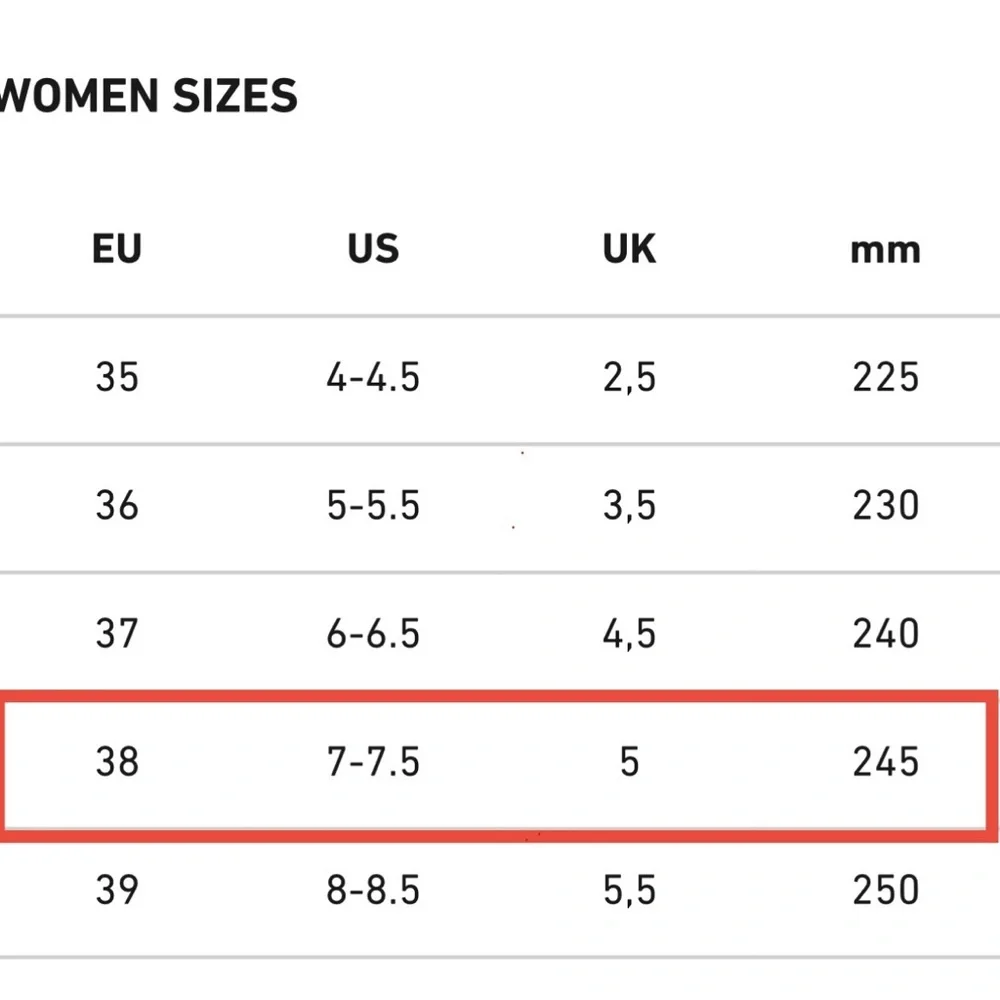Viewport: 1000px width, 1000px height.
Task: Click the mm column header
Action: coord(885,250)
